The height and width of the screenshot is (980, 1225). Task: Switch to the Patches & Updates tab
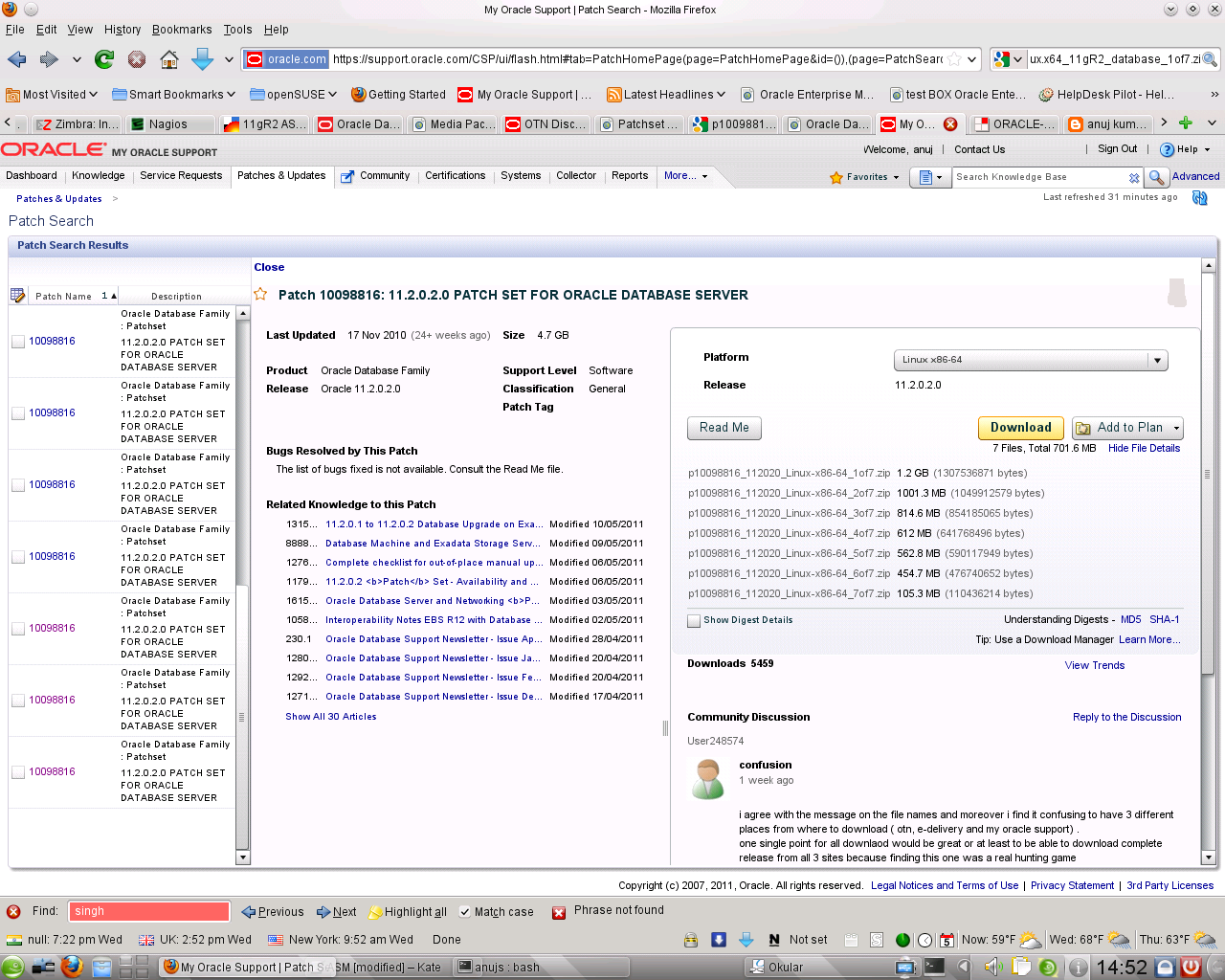281,176
